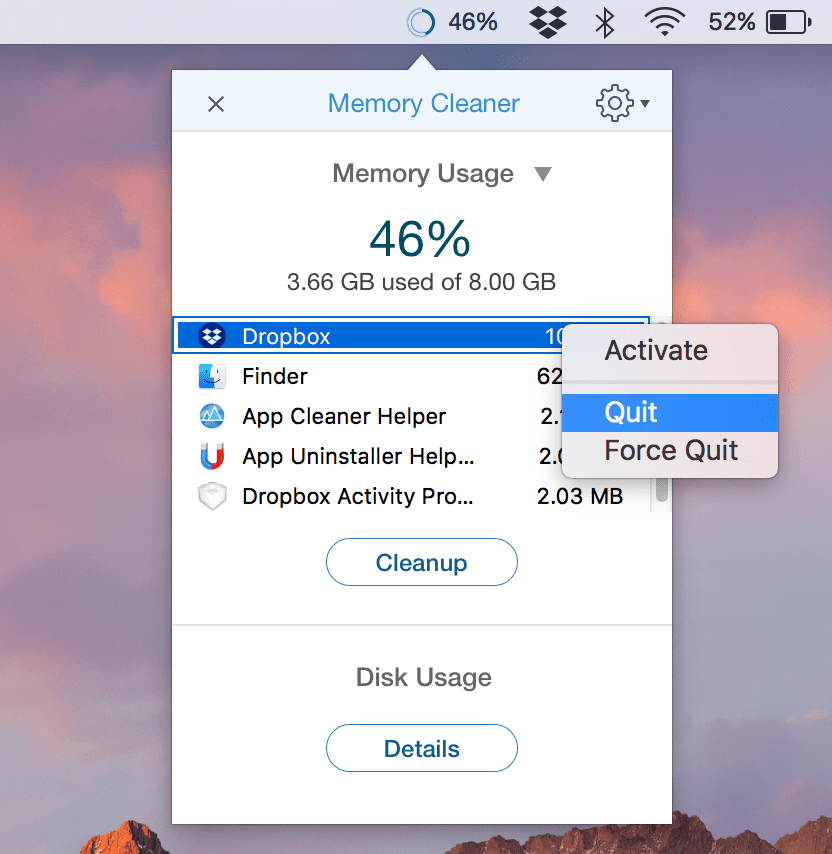The image size is (832, 854).
Task: Click the 46% memory usage reading
Action: click(421, 238)
